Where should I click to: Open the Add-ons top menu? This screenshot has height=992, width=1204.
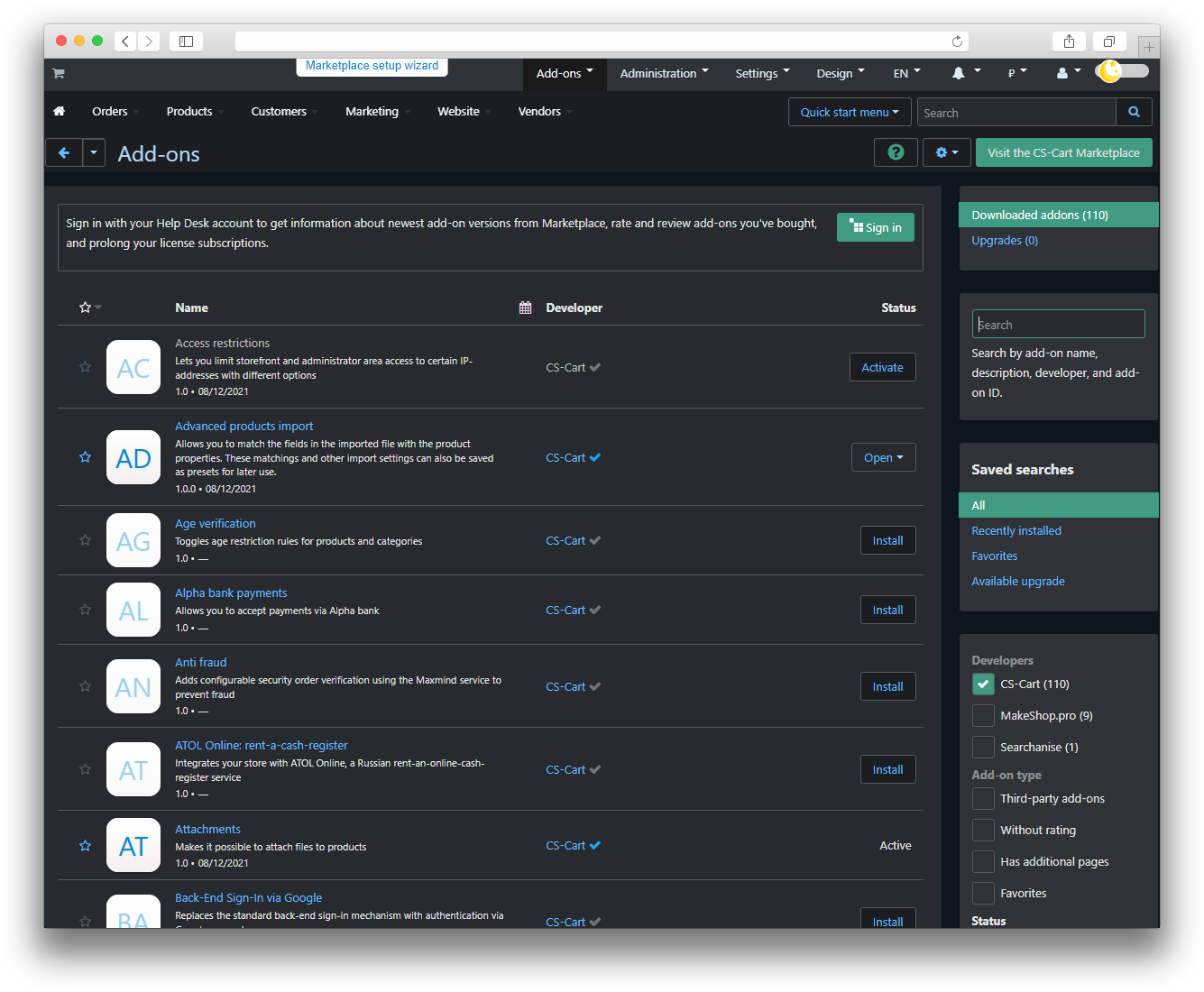pyautogui.click(x=565, y=74)
